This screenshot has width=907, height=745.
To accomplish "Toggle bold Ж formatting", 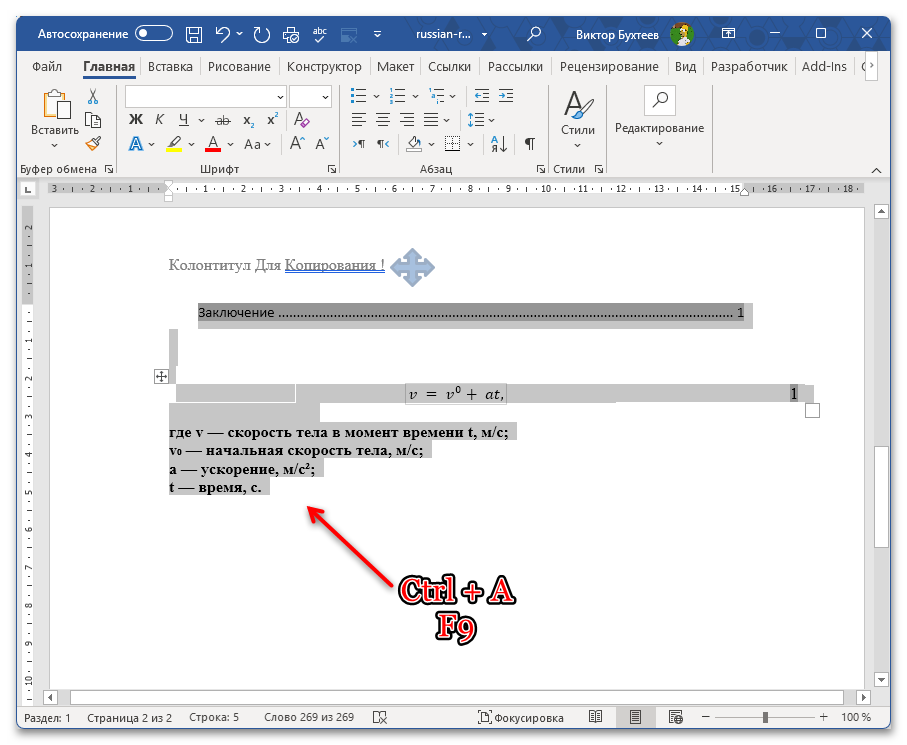I will click(x=136, y=120).
